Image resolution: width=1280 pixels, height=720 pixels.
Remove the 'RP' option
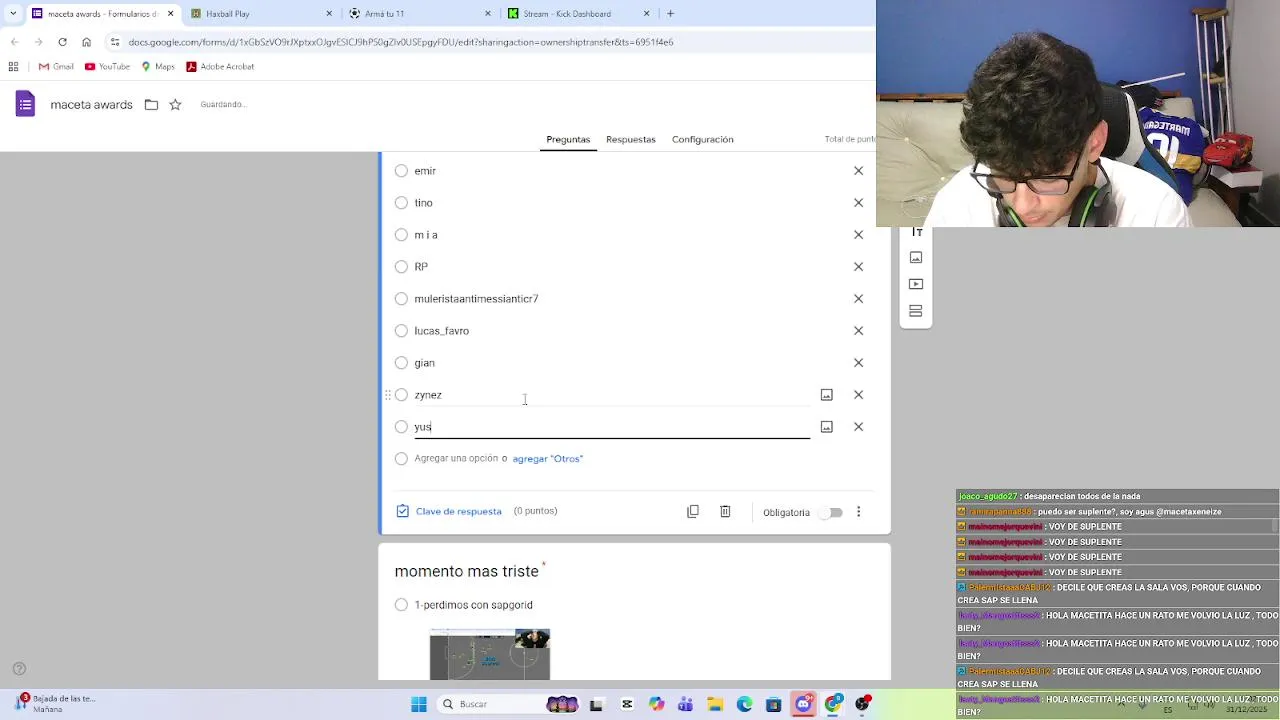tap(858, 267)
